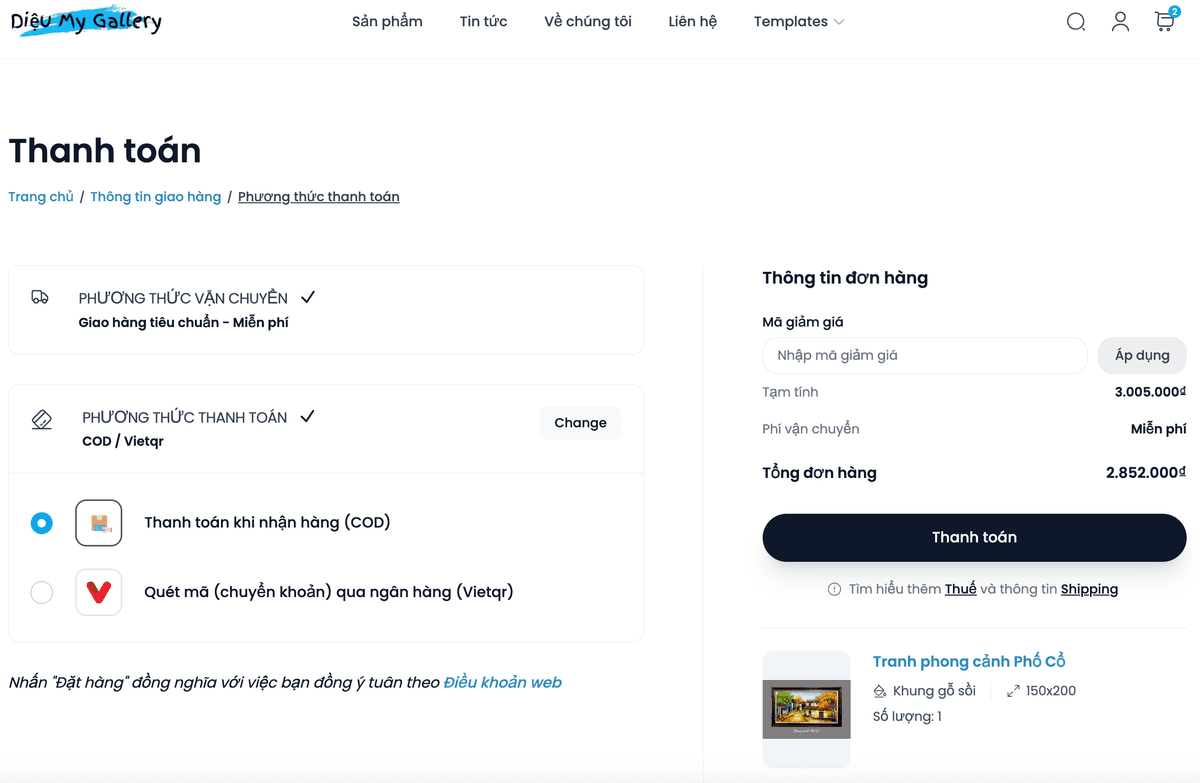Open the Điều khoản web link
Viewport: 1200px width, 783px height.
503,683
